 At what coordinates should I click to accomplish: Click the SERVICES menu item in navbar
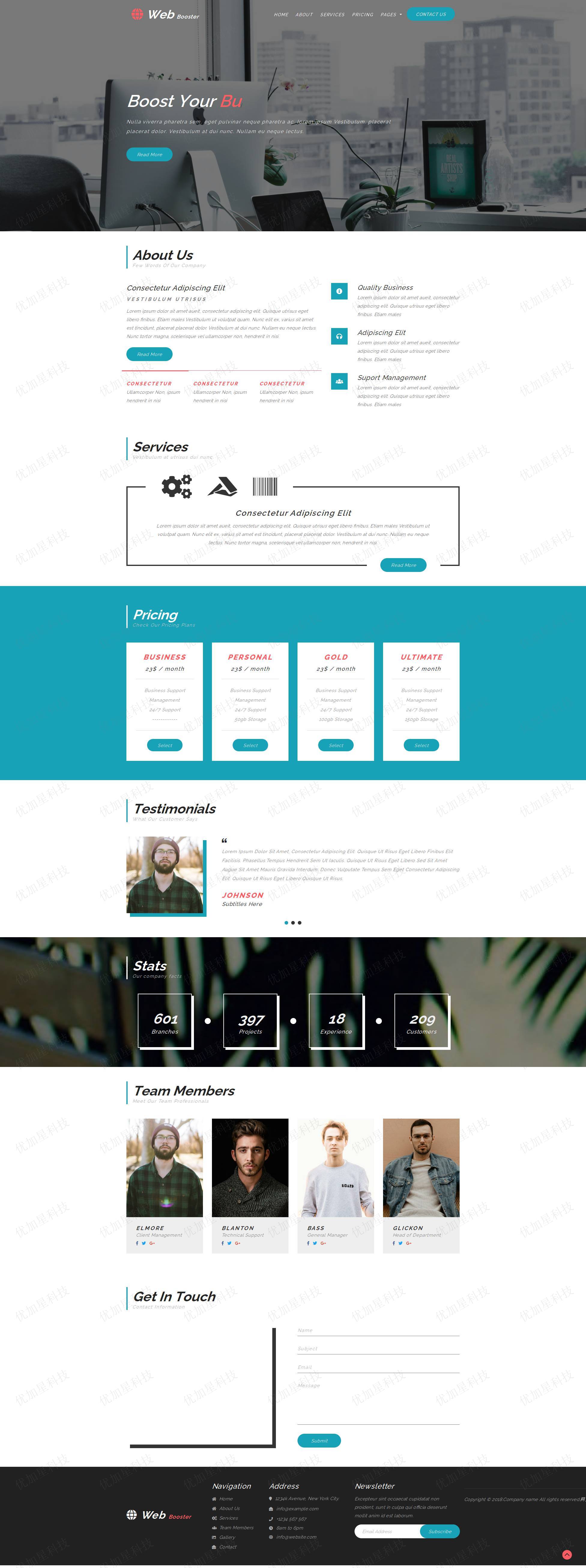333,15
